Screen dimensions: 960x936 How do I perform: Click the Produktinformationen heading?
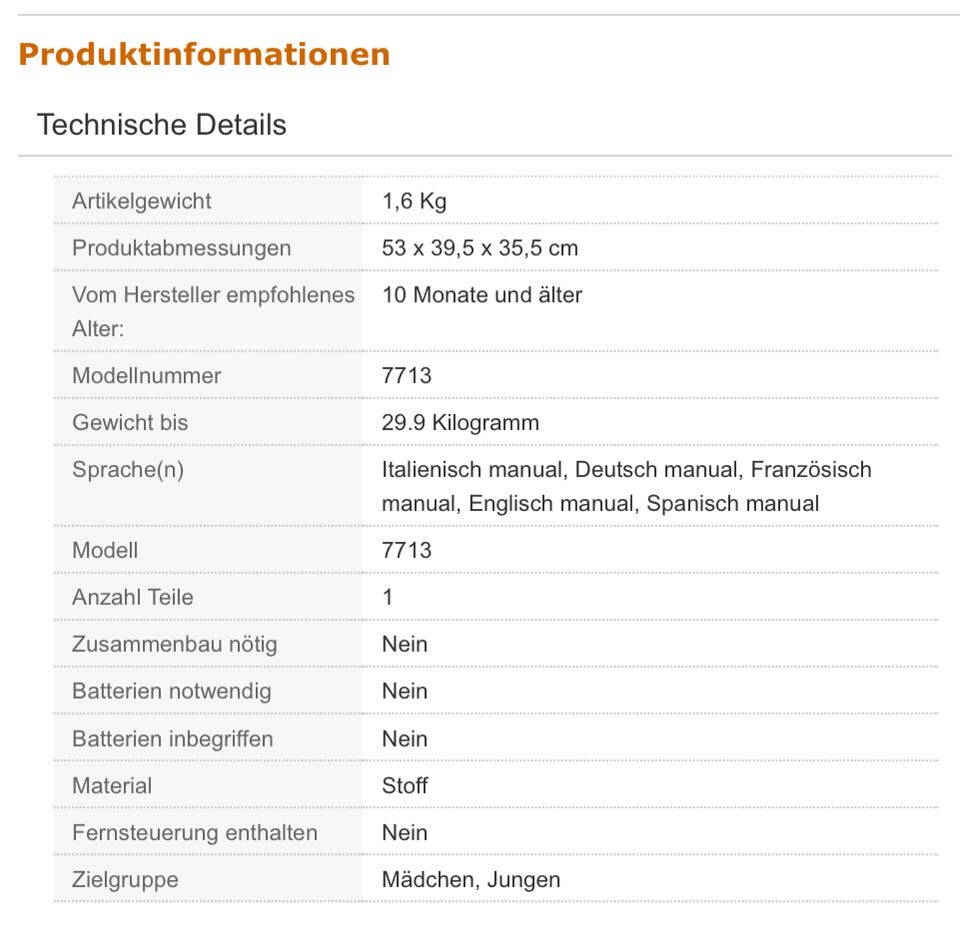(204, 54)
